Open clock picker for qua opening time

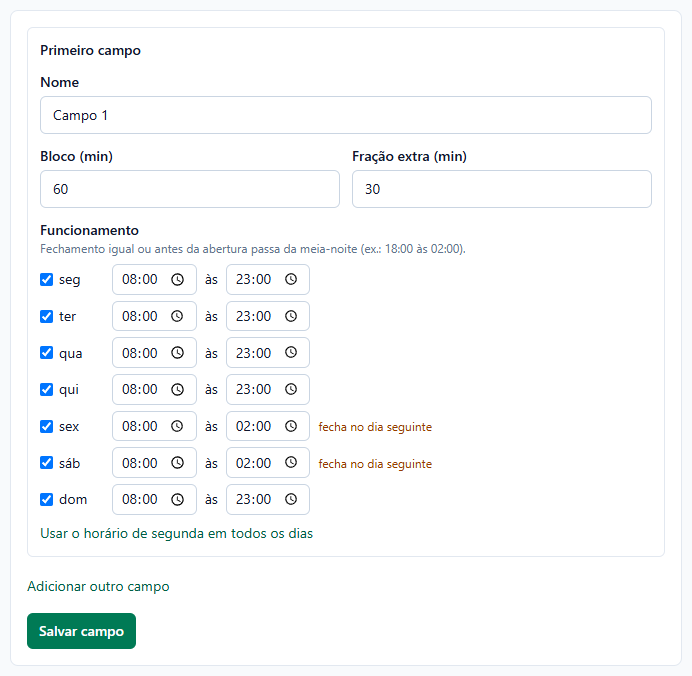coord(177,353)
